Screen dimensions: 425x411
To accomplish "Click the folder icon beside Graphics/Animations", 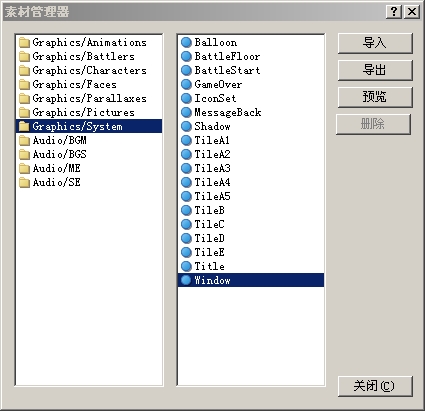I will coord(24,43).
